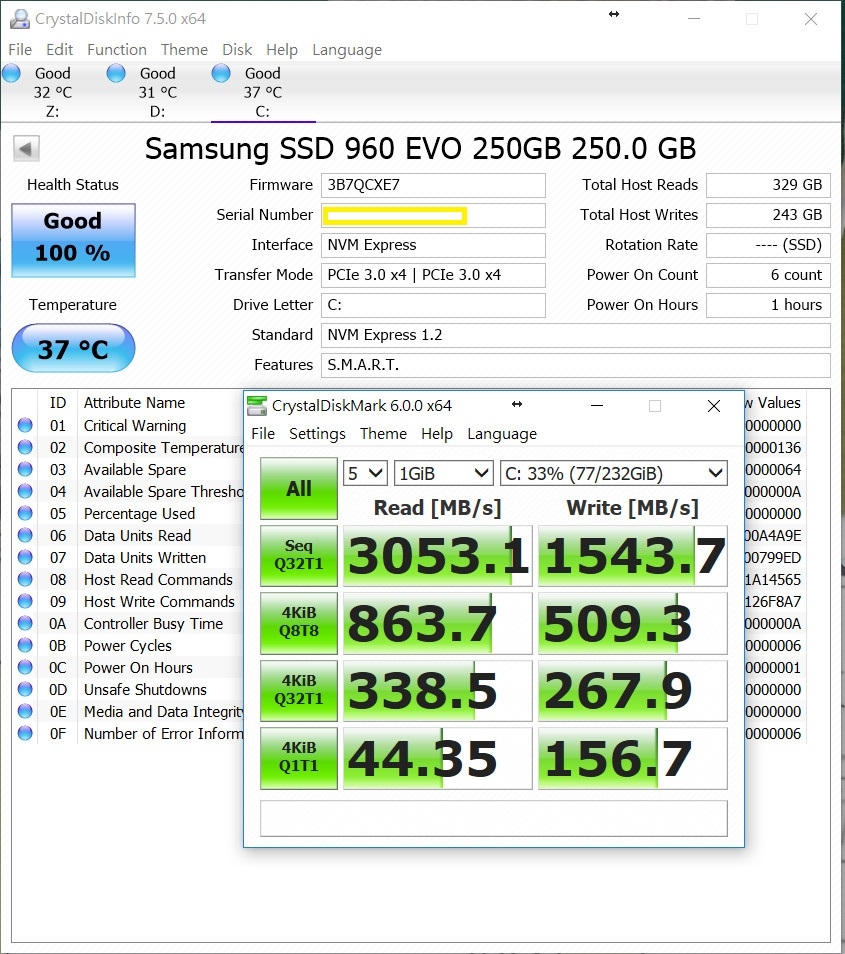Run the Seq Q32T1 benchmark
Viewport: 845px width, 954px height.
point(299,555)
